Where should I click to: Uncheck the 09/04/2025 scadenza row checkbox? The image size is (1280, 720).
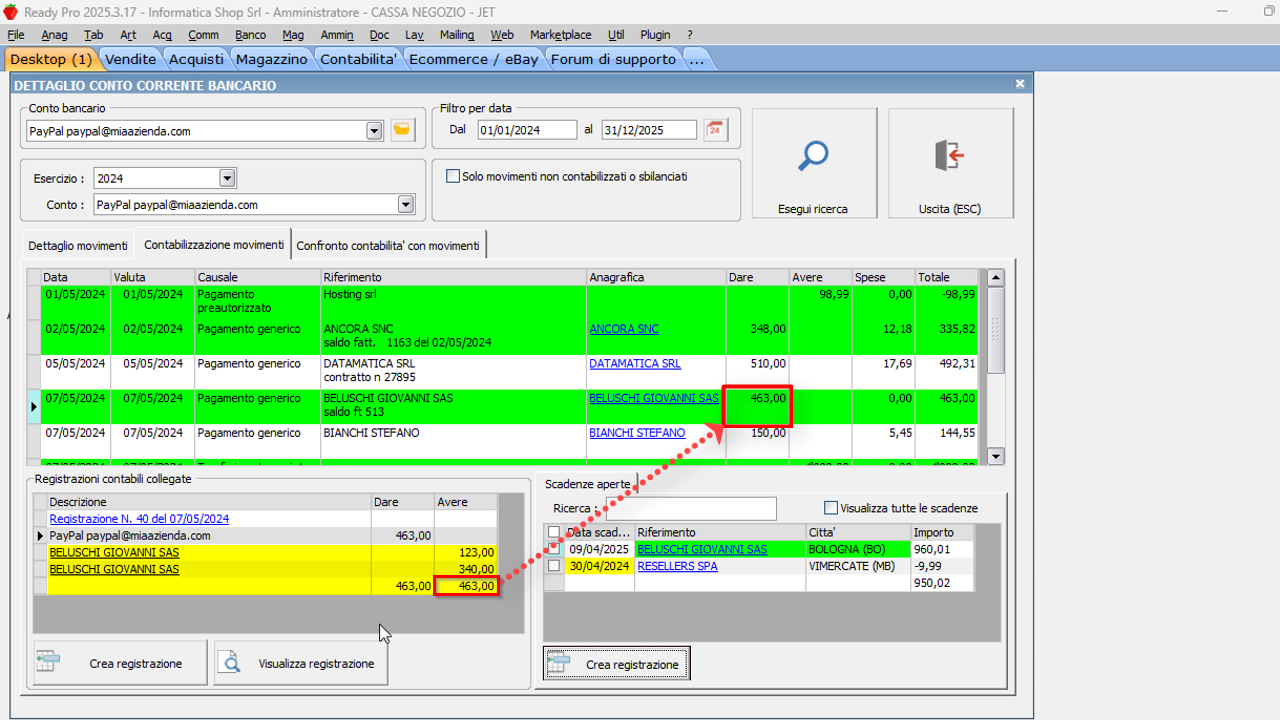554,548
